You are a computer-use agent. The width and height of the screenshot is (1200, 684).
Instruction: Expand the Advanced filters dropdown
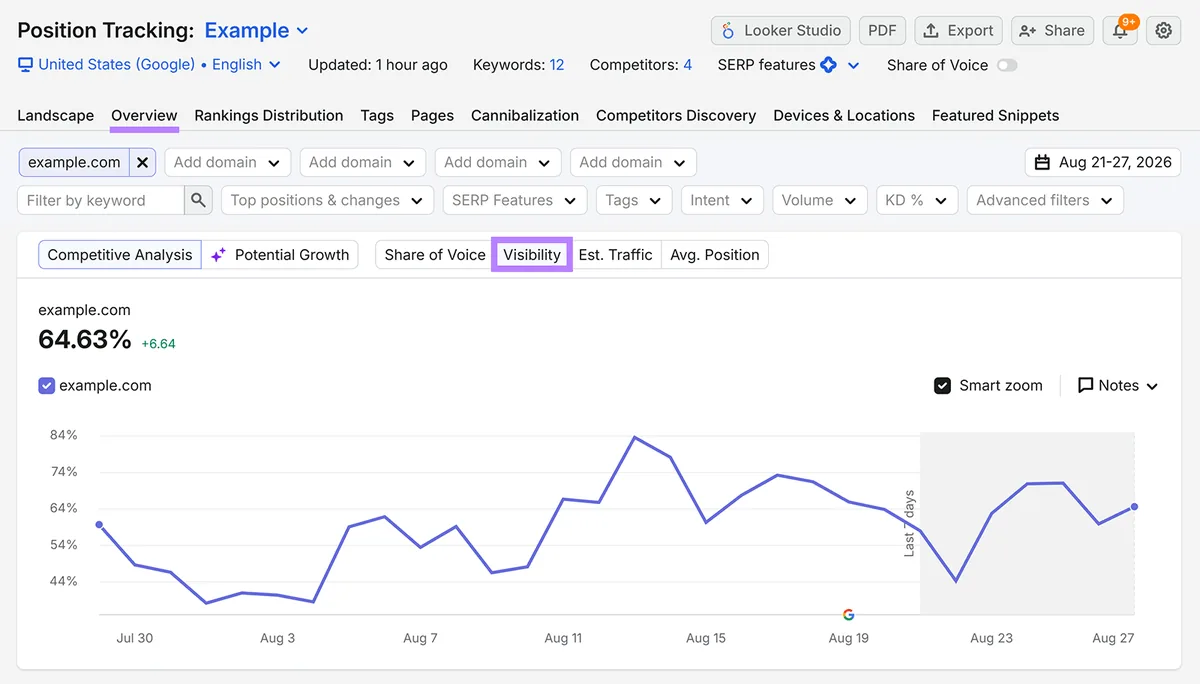1045,200
